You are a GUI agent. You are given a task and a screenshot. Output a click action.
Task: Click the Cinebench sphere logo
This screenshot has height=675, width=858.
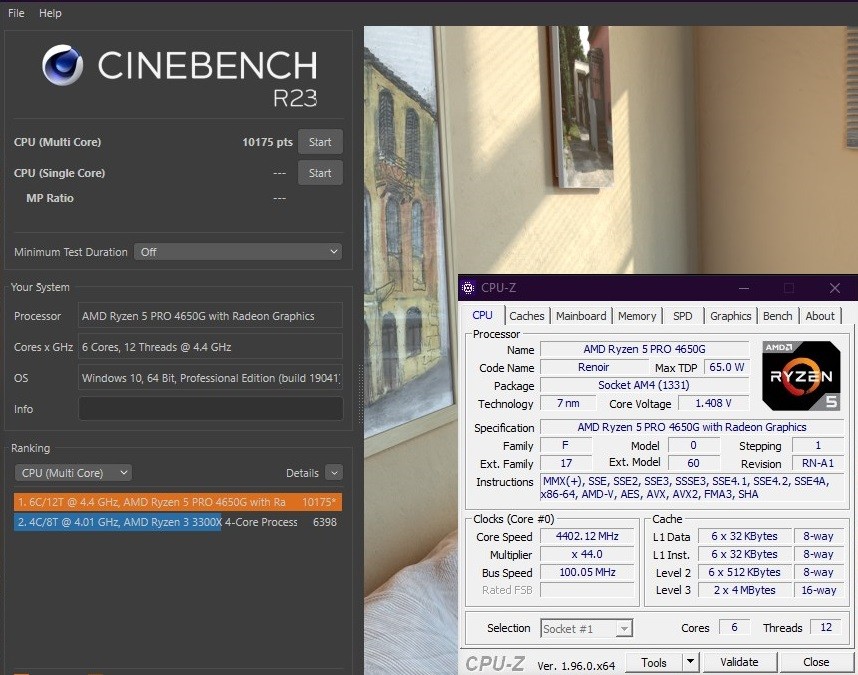[63, 65]
